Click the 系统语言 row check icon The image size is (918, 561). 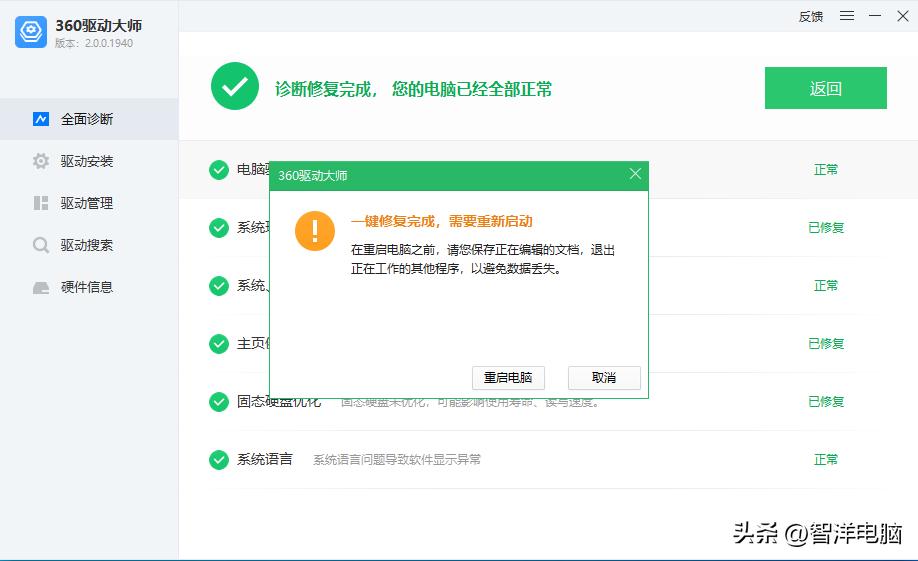[219, 460]
